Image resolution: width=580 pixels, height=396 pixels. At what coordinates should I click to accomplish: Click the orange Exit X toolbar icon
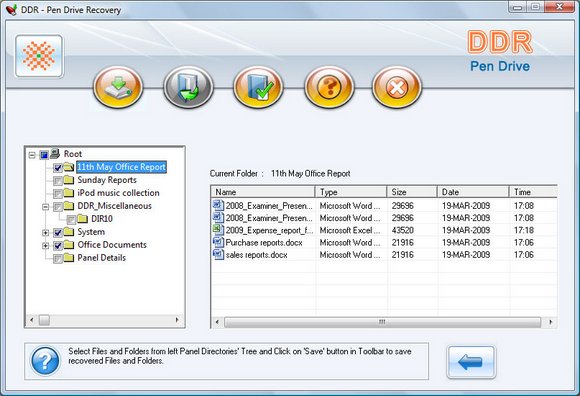point(397,87)
